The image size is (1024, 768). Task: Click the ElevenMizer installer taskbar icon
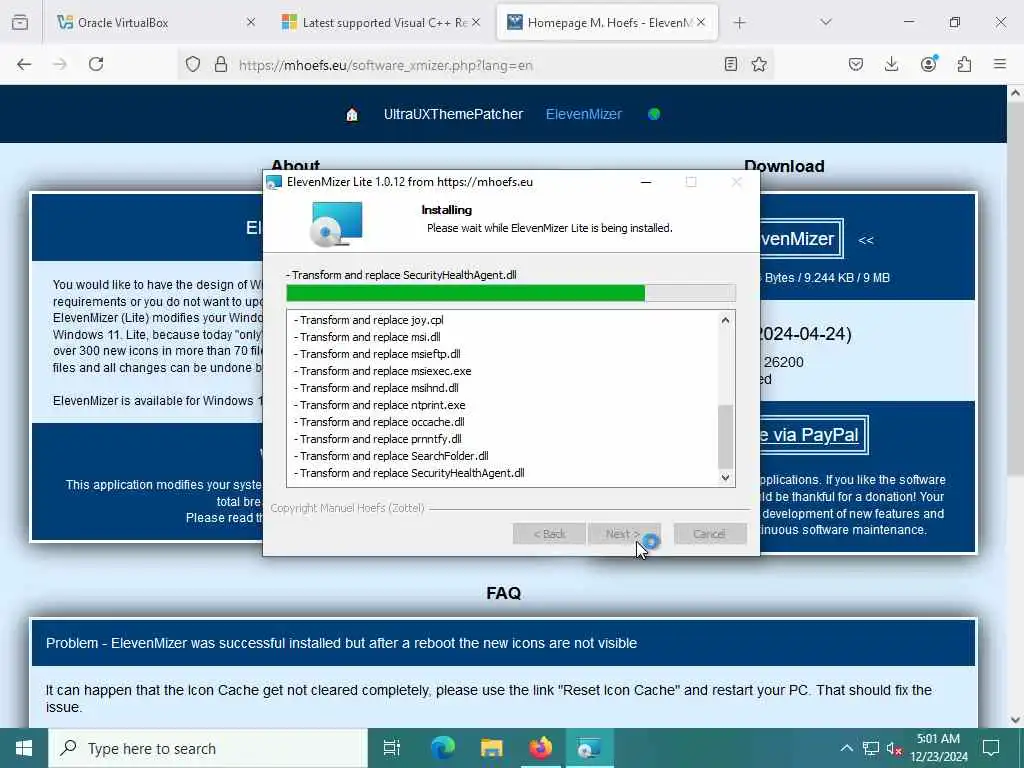tap(589, 748)
